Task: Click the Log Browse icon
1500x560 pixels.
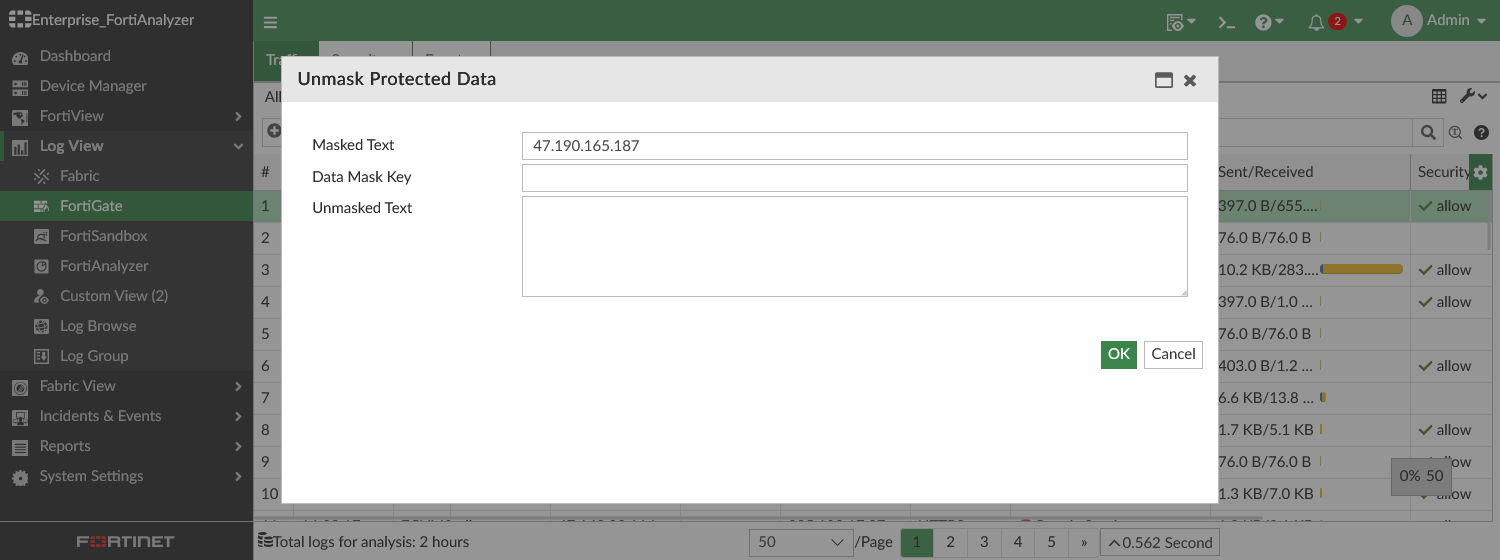Action: click(41, 326)
